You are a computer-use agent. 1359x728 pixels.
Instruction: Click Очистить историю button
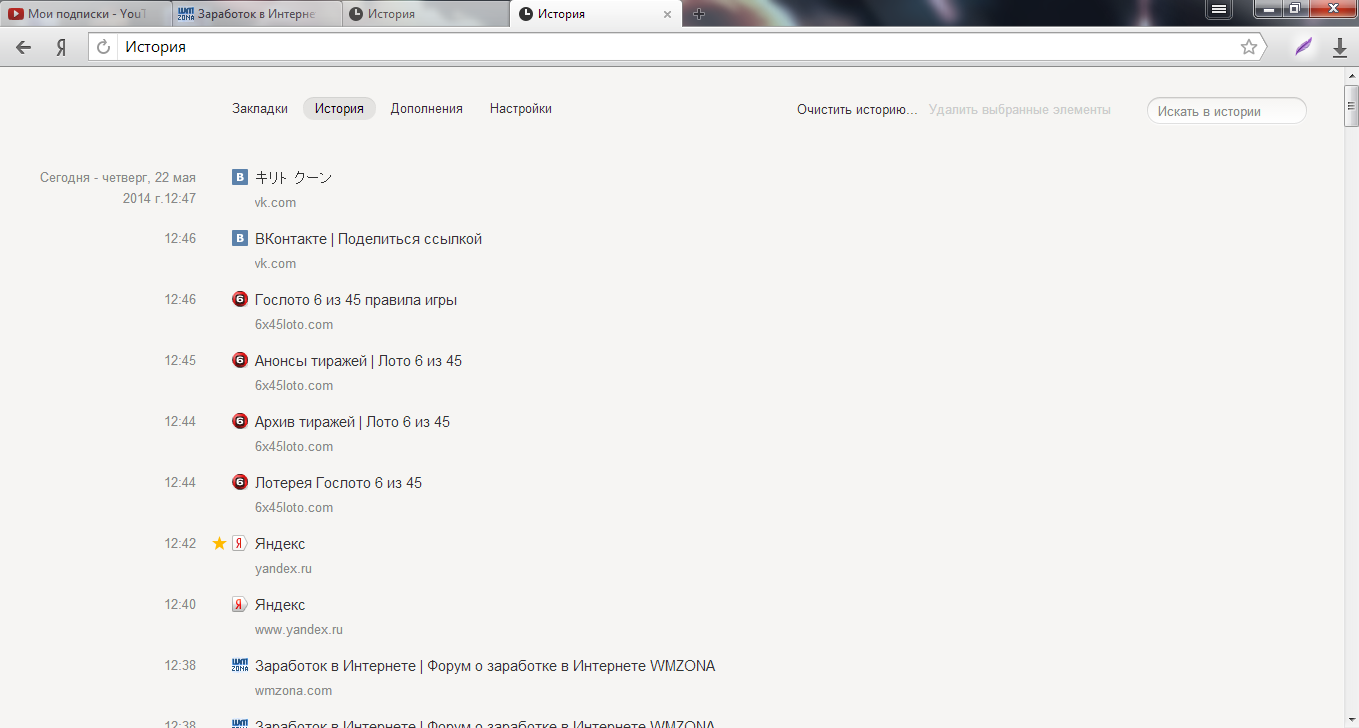pyautogui.click(x=857, y=109)
